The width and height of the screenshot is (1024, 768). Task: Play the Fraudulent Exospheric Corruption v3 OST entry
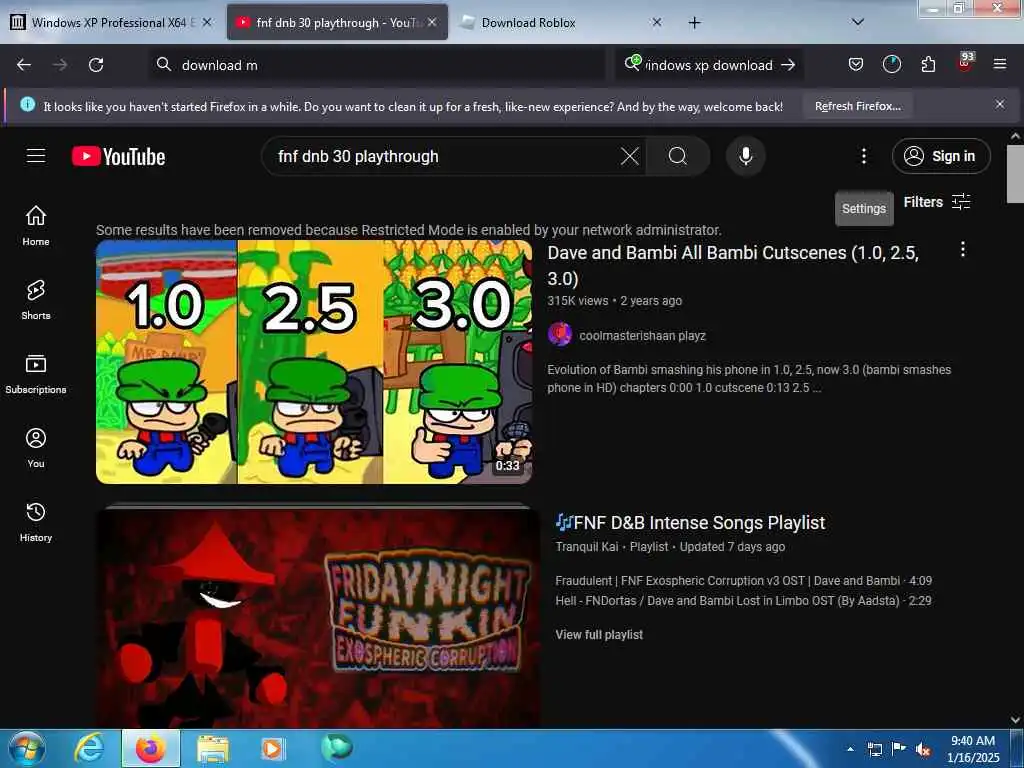click(743, 581)
